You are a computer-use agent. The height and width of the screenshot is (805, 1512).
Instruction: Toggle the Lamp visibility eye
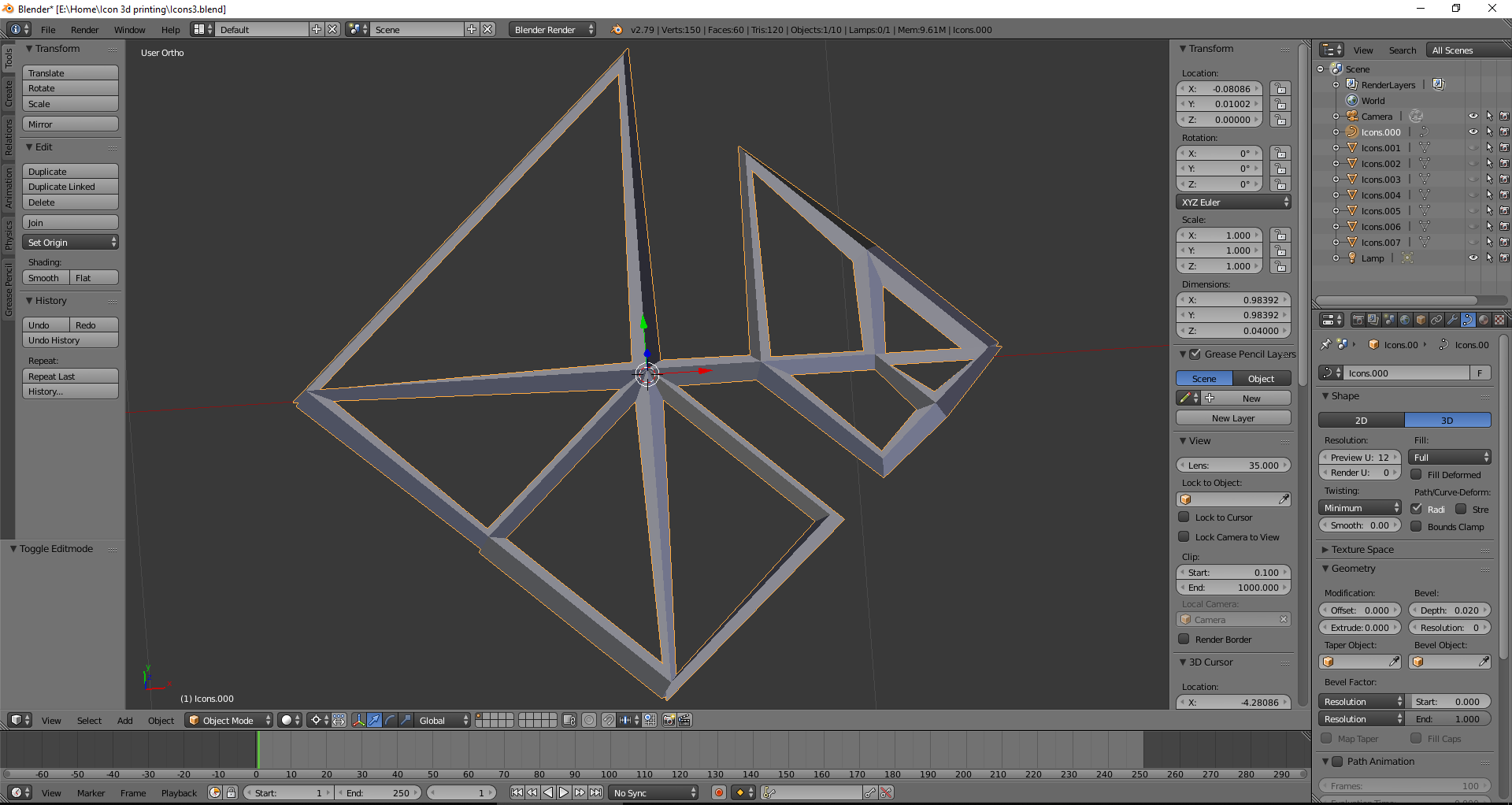(1473, 258)
